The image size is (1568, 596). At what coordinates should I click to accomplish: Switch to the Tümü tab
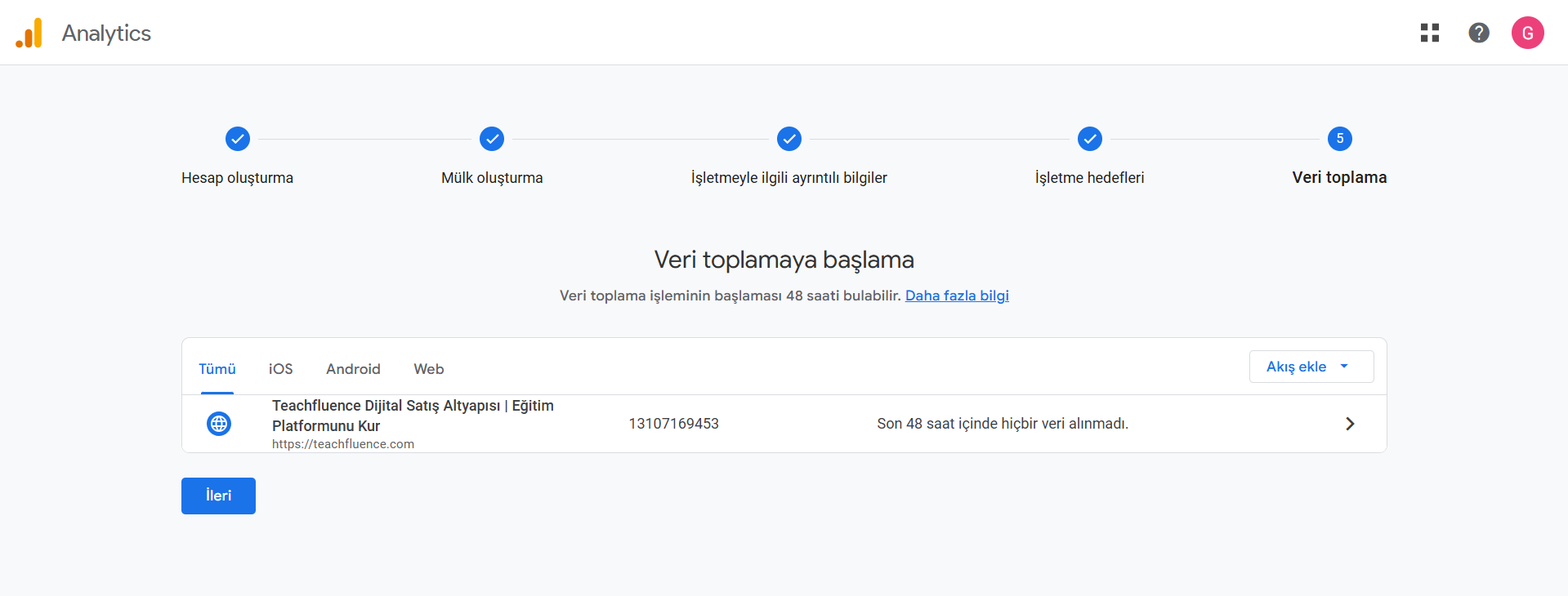click(217, 369)
